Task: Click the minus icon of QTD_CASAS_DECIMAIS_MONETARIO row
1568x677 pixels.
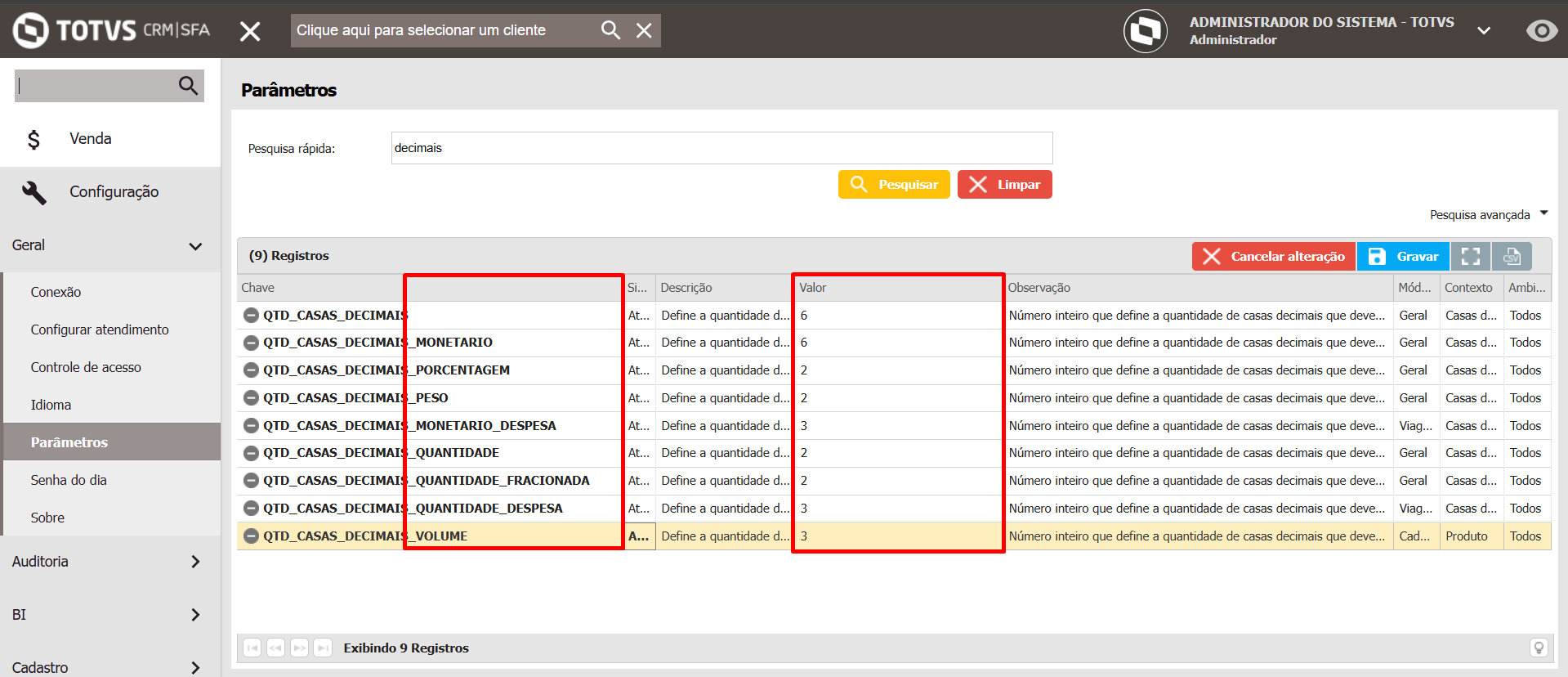Action: point(252,343)
